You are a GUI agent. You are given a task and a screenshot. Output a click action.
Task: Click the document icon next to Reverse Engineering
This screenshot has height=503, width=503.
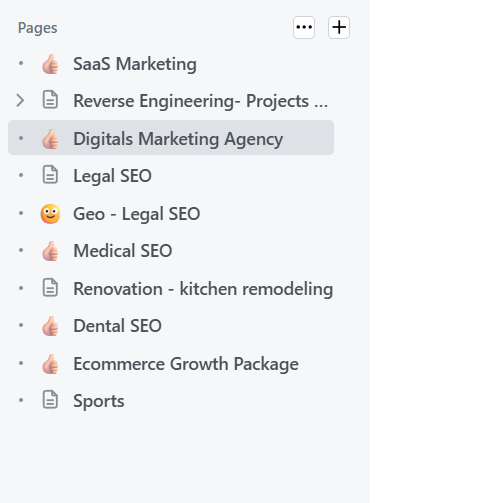click(50, 100)
